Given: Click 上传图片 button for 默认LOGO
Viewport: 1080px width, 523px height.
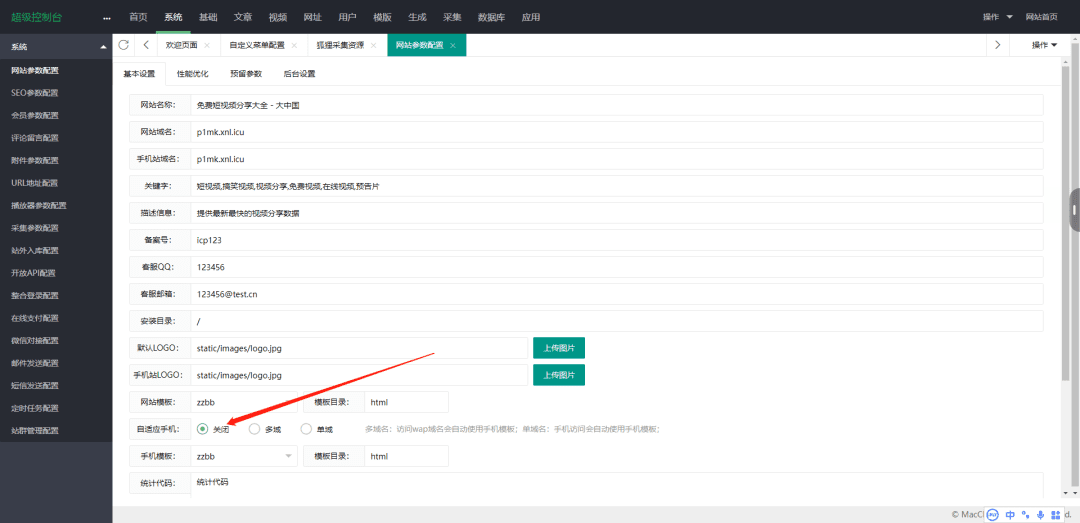Looking at the screenshot, I should (x=558, y=348).
